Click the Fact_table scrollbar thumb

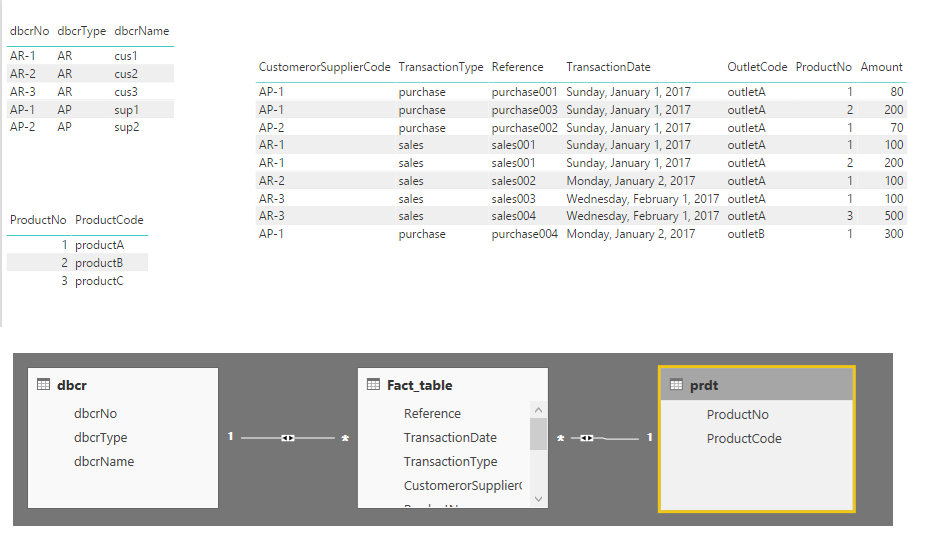pyautogui.click(x=538, y=433)
